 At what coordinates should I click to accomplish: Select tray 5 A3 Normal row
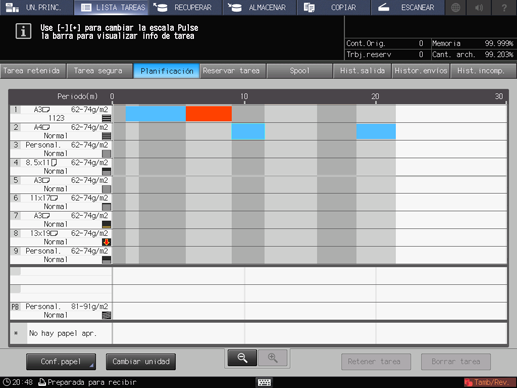click(61, 184)
